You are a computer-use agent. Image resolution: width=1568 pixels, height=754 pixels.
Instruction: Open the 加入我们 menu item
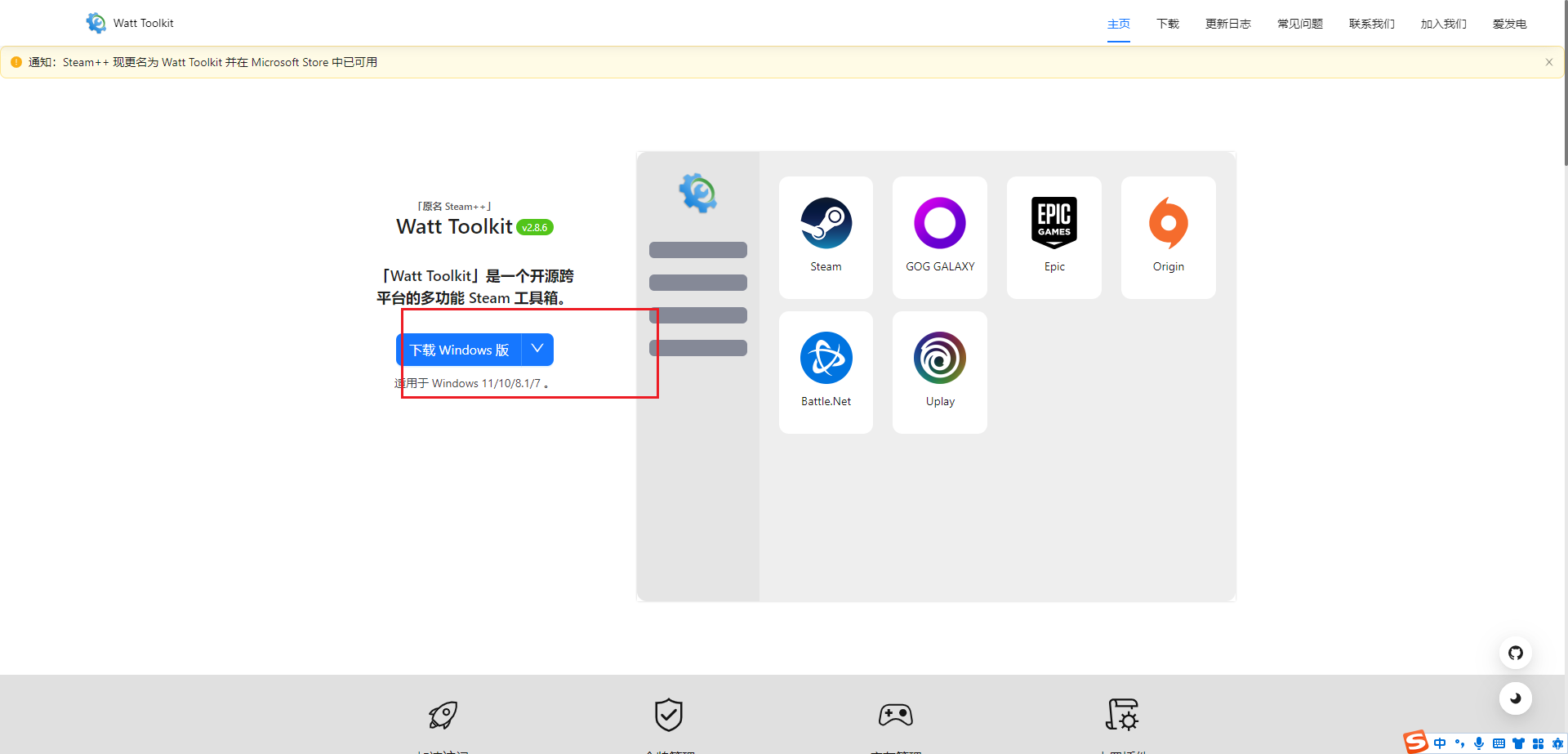pyautogui.click(x=1443, y=24)
